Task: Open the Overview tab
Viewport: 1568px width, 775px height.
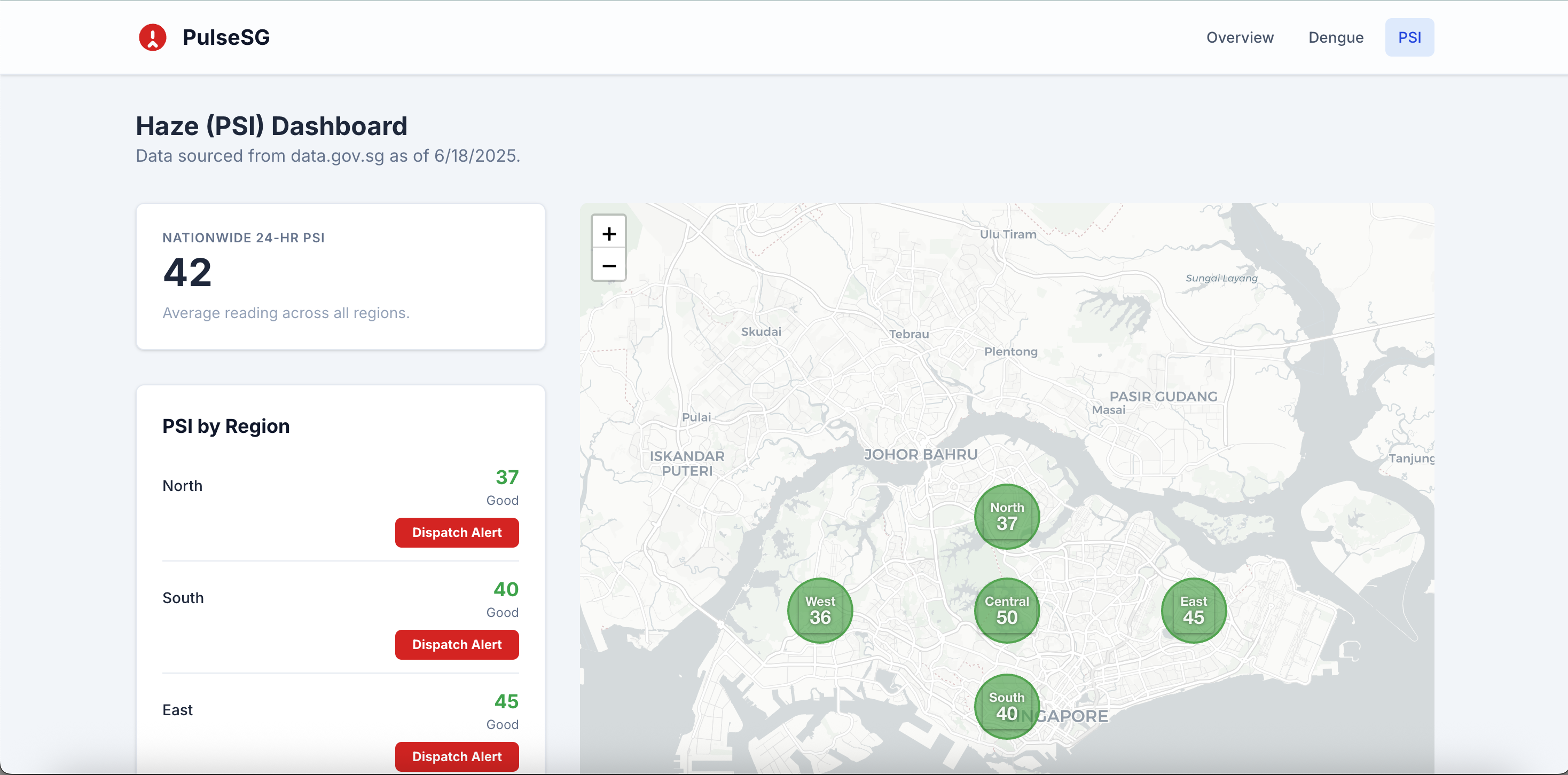Action: 1240,38
